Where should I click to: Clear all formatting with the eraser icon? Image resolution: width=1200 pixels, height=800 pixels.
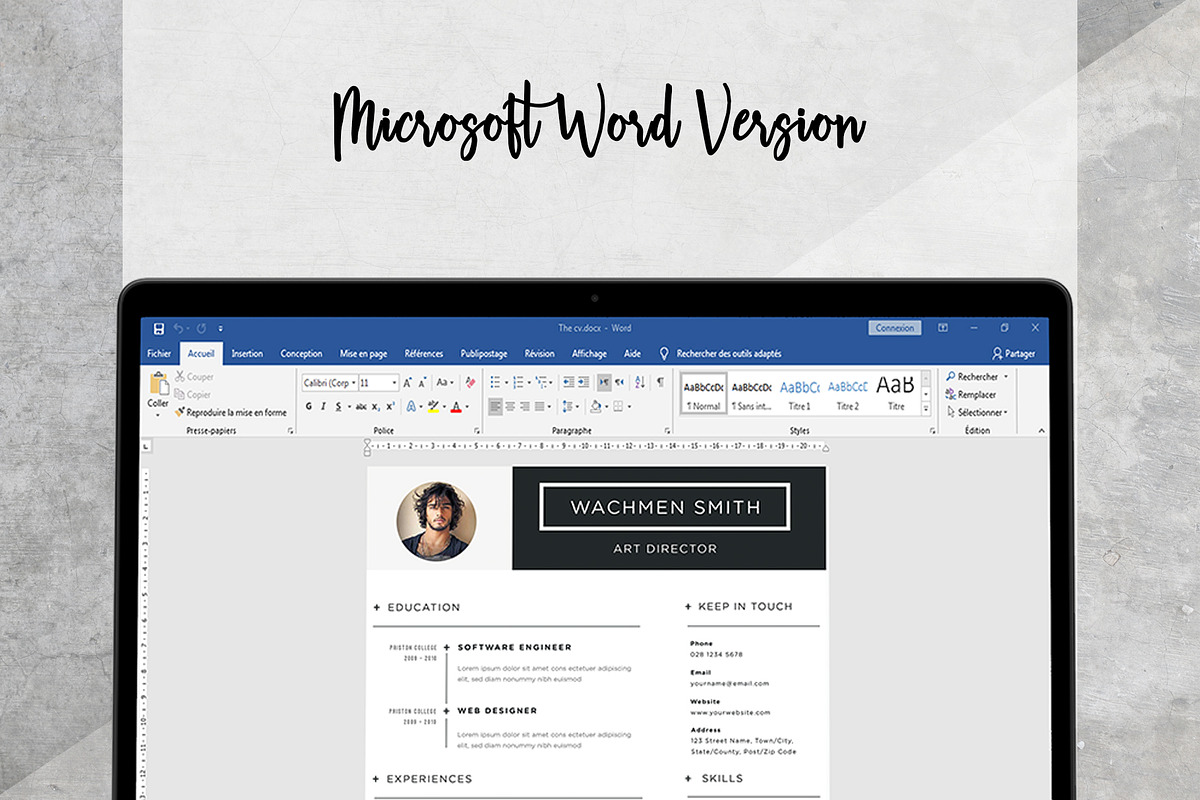pyautogui.click(x=470, y=383)
